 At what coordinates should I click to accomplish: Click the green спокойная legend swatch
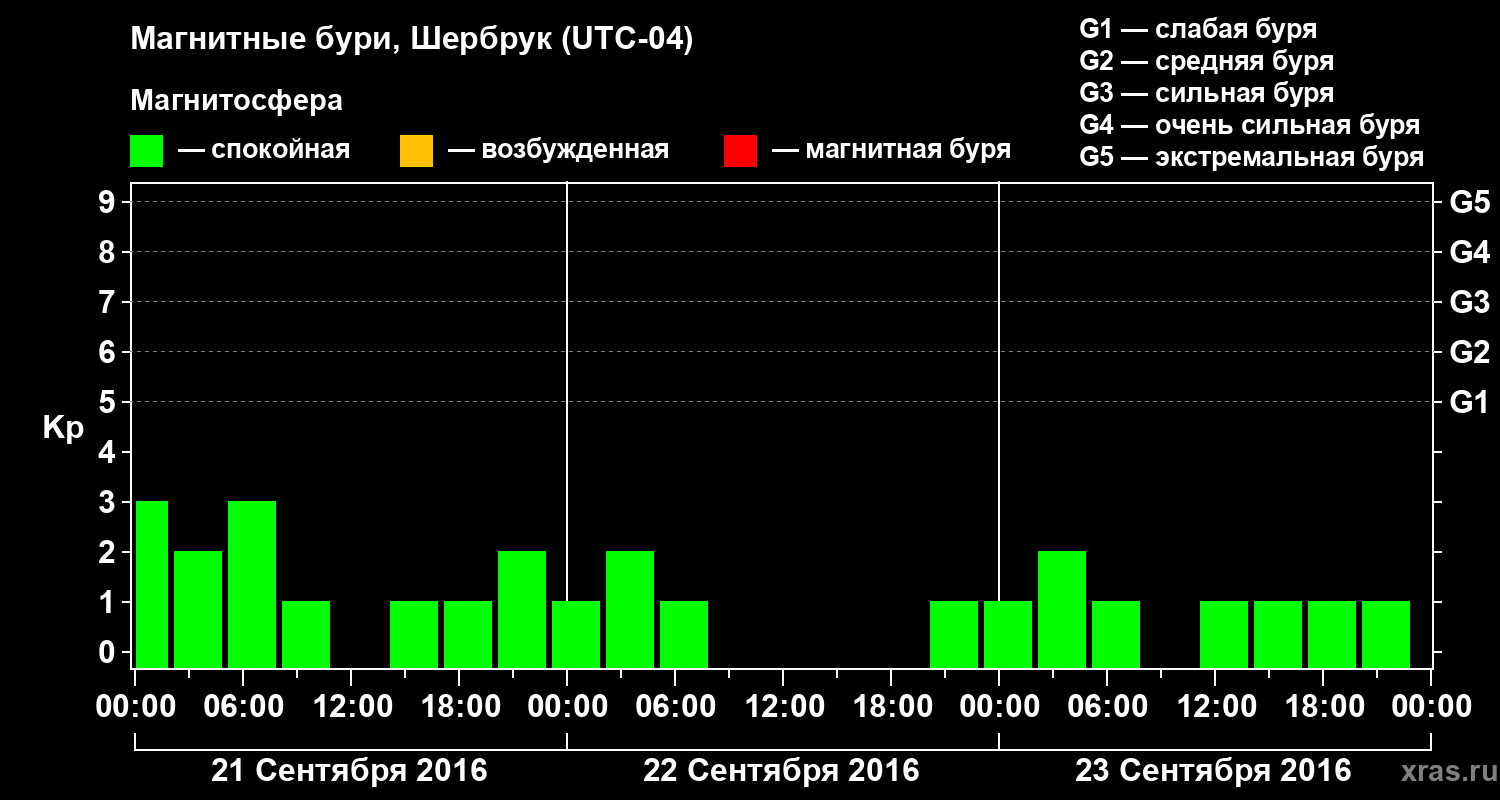pos(147,151)
